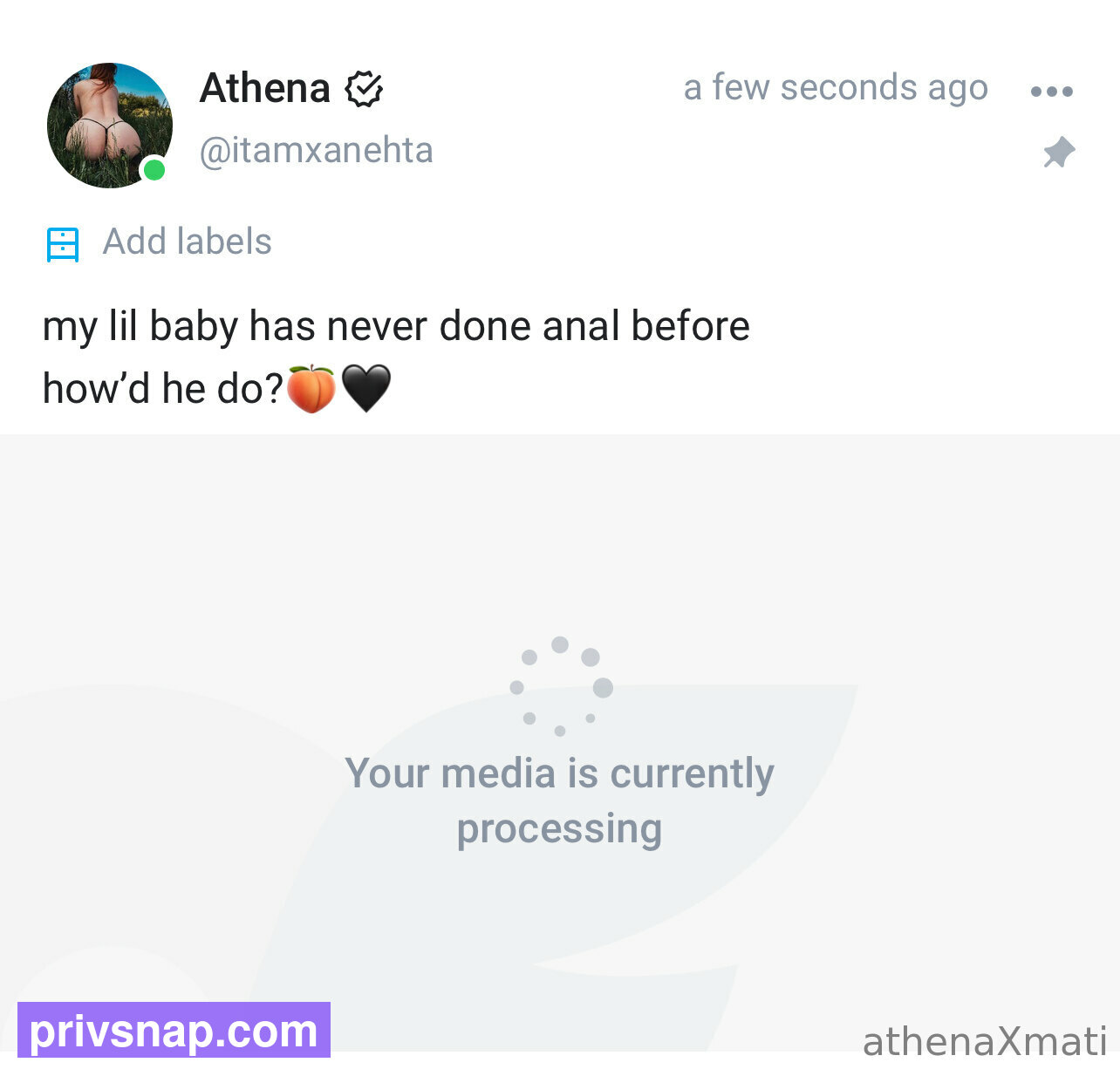
Task: Click the black heart emoji in the post
Action: (x=366, y=389)
